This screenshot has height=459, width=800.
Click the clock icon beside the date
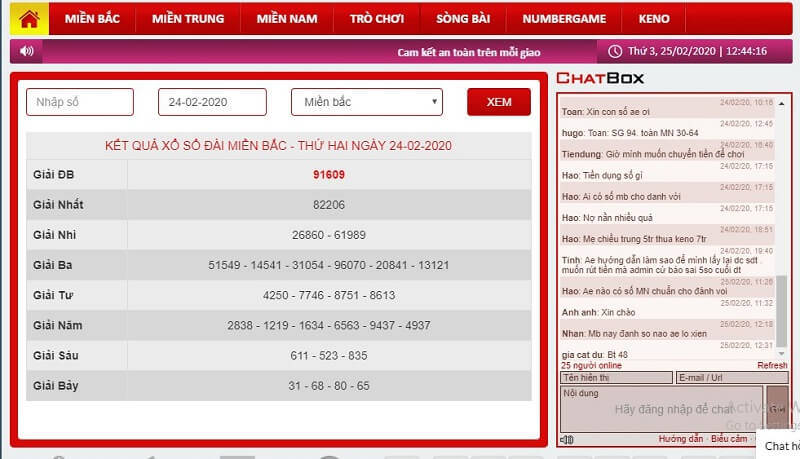pos(615,51)
